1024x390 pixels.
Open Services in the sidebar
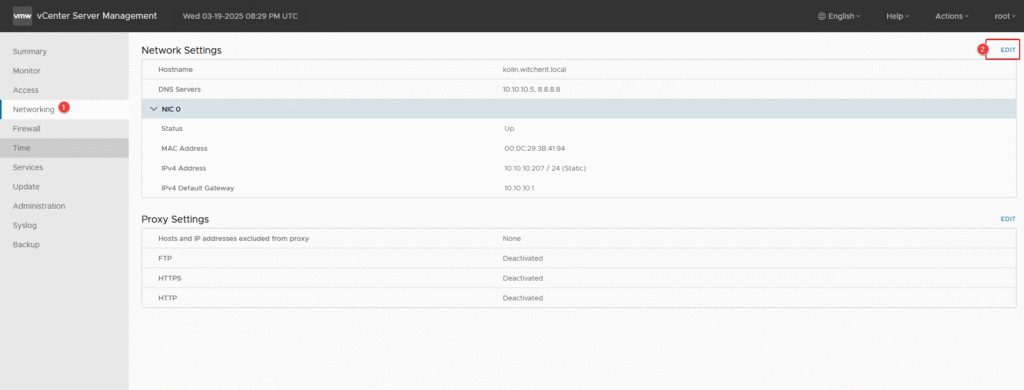pos(64,167)
